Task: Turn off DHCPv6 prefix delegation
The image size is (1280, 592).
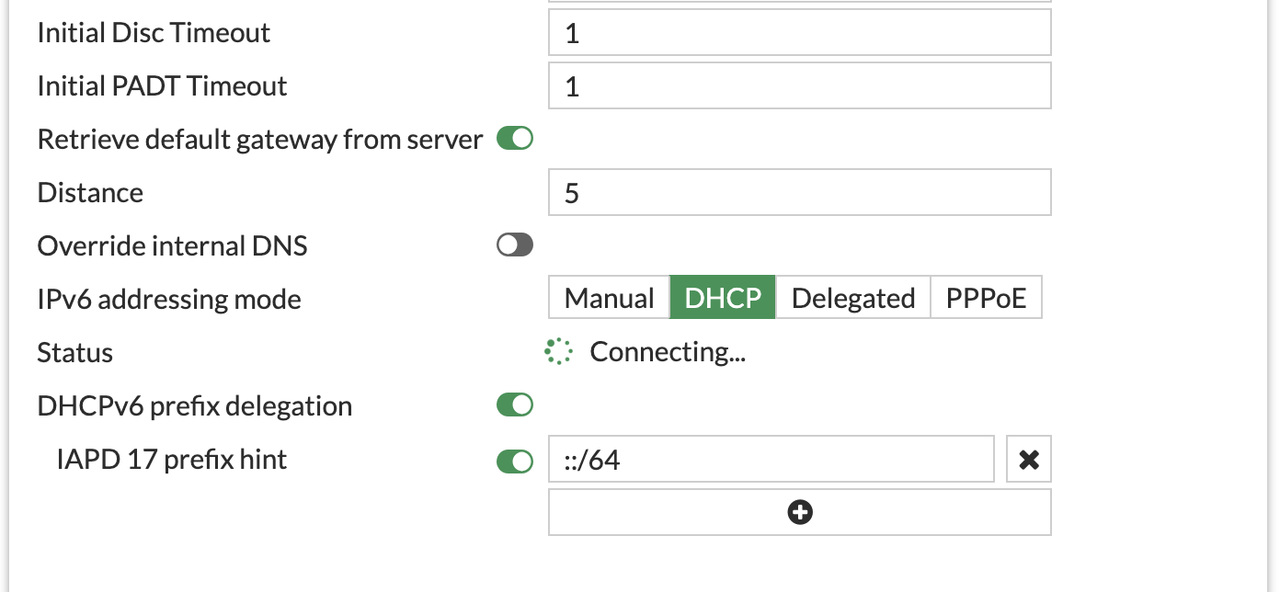Action: [515, 406]
